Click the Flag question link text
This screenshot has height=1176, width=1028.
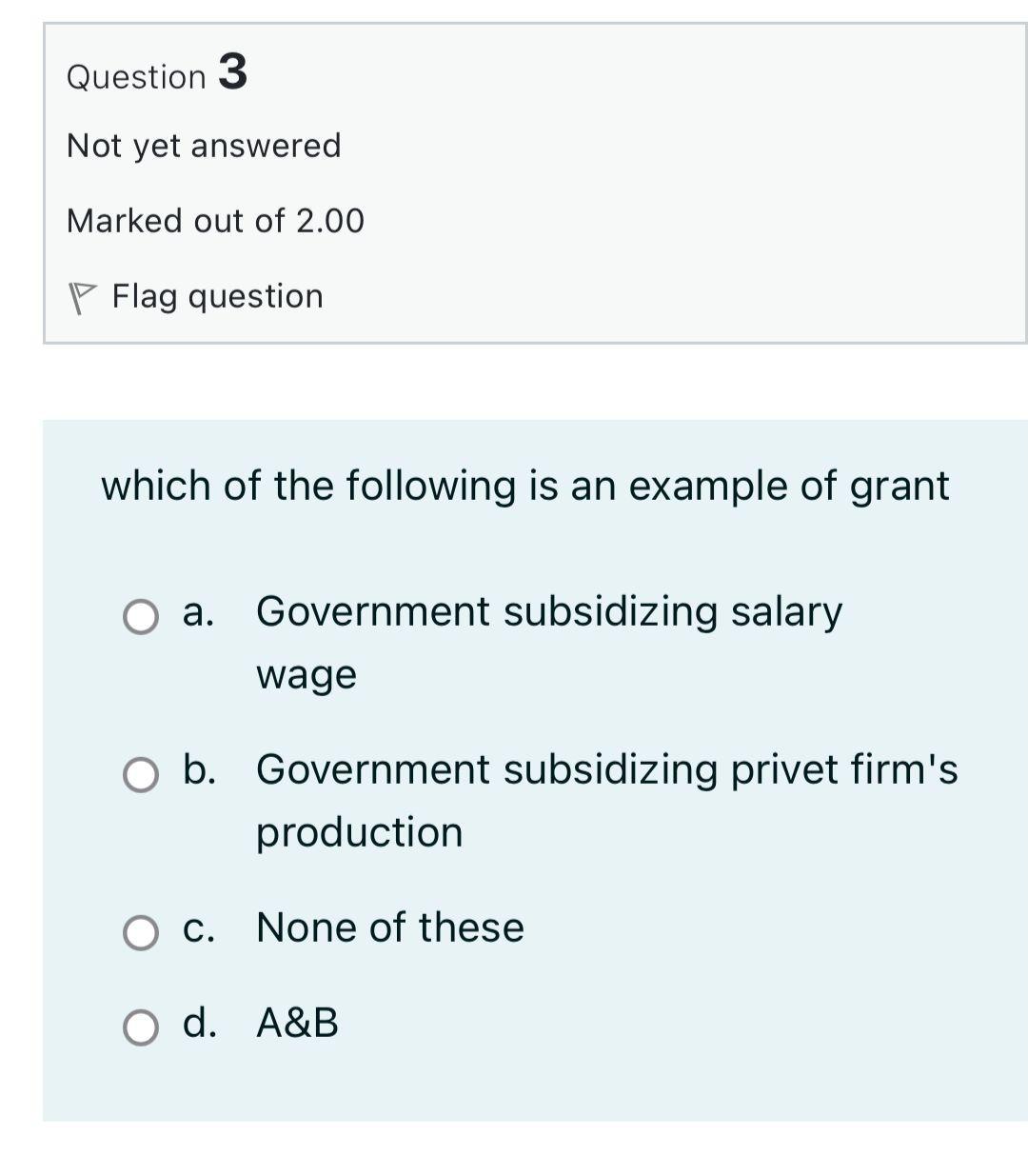pos(217,296)
